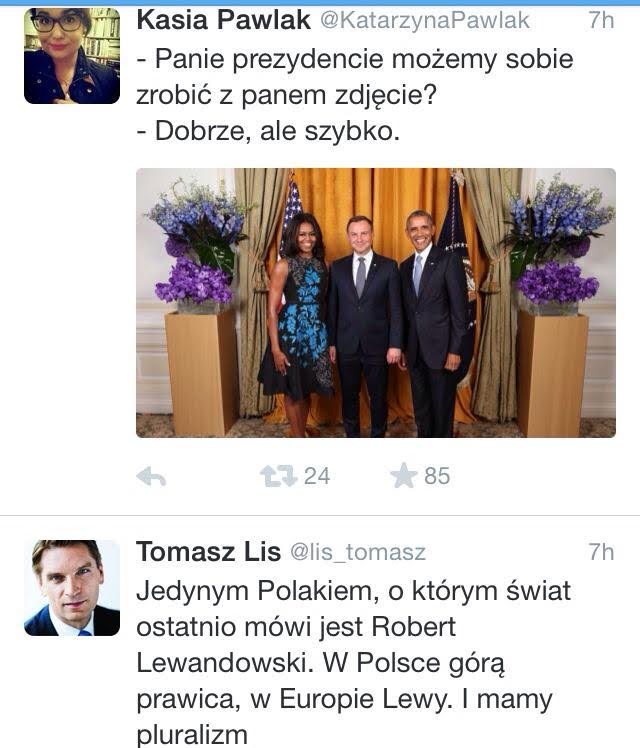Tap the "Lewandowski. W Polsce górą" line
The image size is (640, 748).
[x=308, y=663]
